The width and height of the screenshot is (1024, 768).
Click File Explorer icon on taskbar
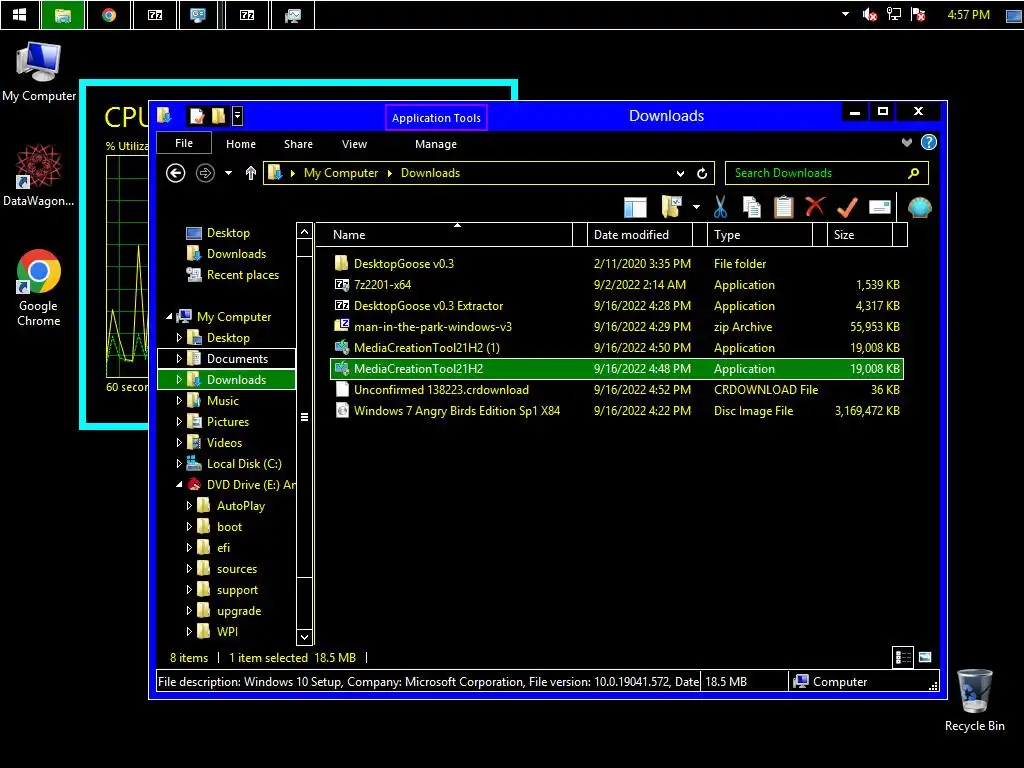[63, 14]
